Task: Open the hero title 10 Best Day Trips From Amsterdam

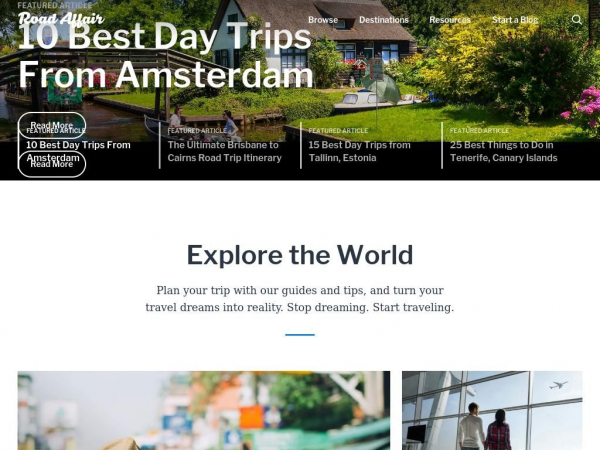Action: tap(165, 55)
